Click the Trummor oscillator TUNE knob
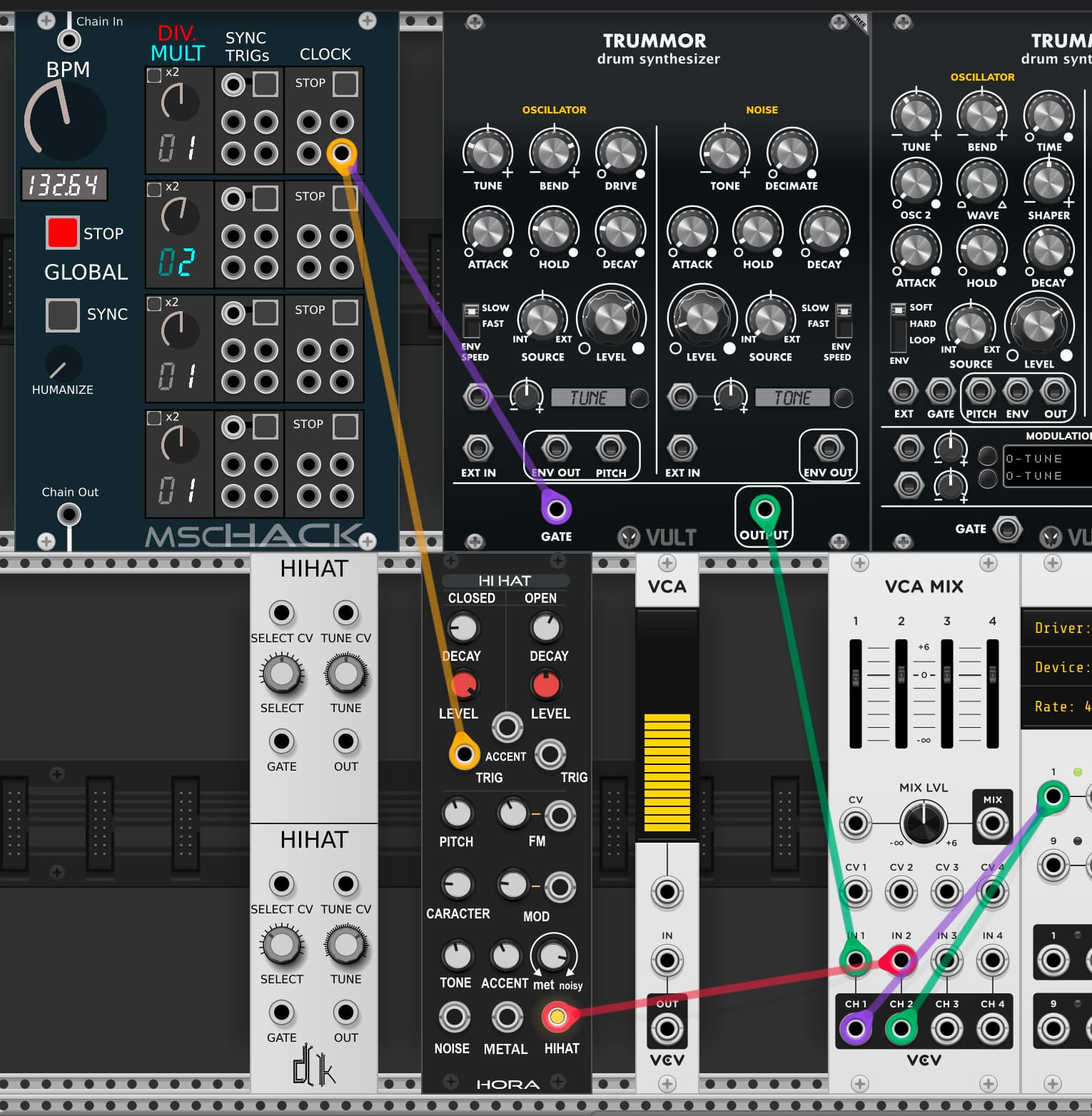This screenshot has width=1092, height=1116. tap(488, 151)
